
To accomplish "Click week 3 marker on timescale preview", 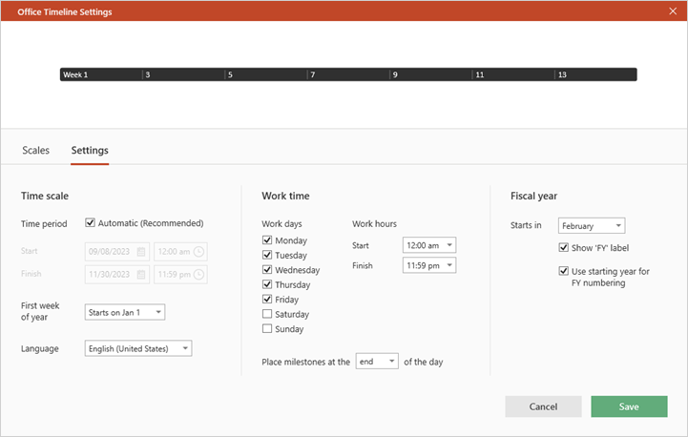I will (x=148, y=75).
